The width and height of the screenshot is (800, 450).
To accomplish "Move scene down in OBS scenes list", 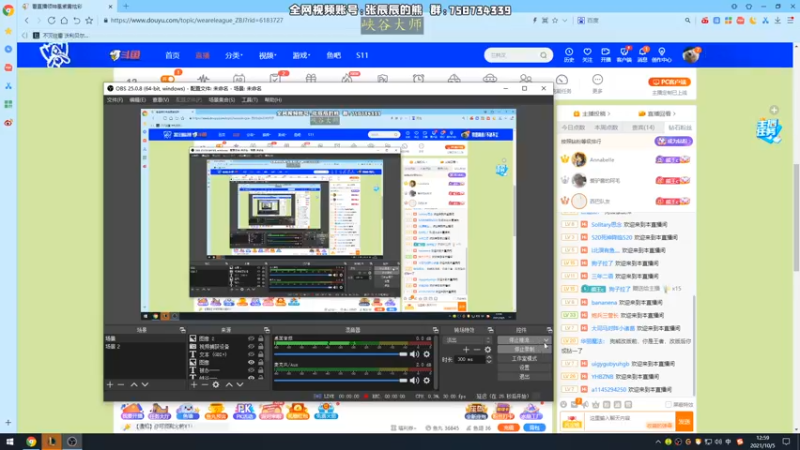I will click(x=145, y=385).
